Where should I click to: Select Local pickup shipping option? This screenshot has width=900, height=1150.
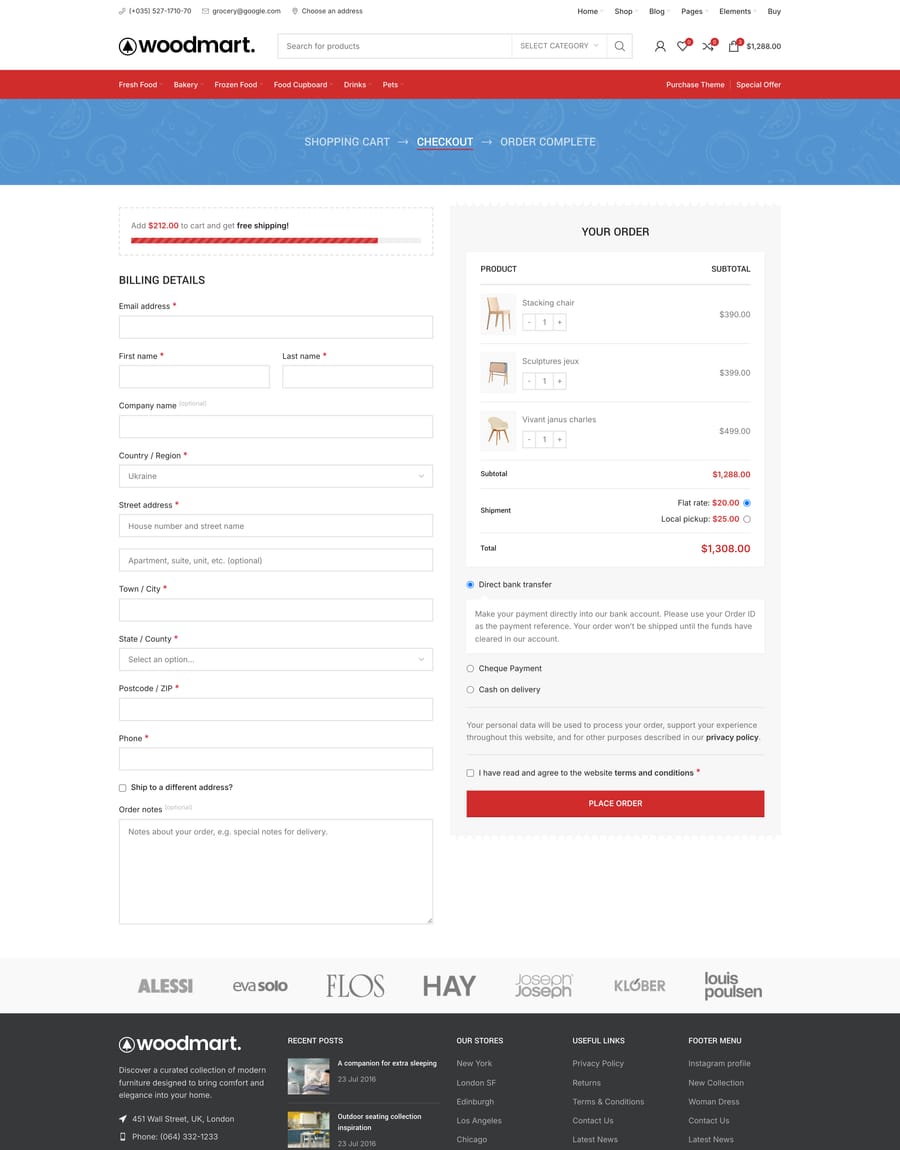747,519
